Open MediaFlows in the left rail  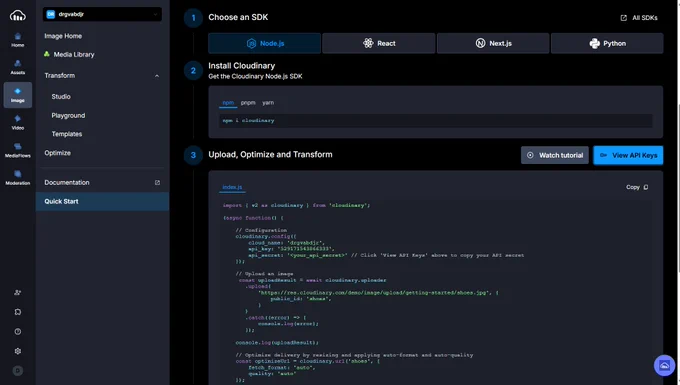pos(17,150)
